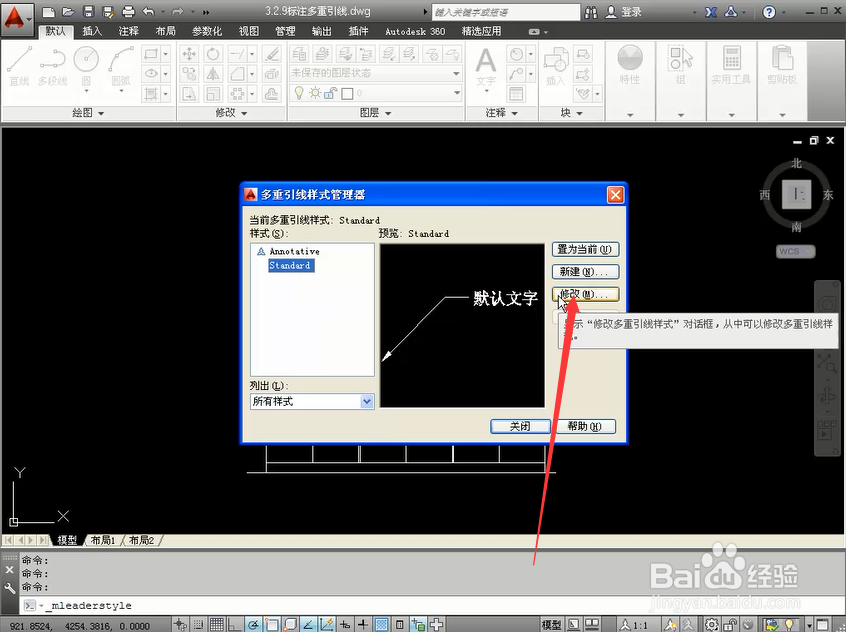Select the Move tool in Modify panel
The width and height of the screenshot is (846, 632).
pos(189,53)
